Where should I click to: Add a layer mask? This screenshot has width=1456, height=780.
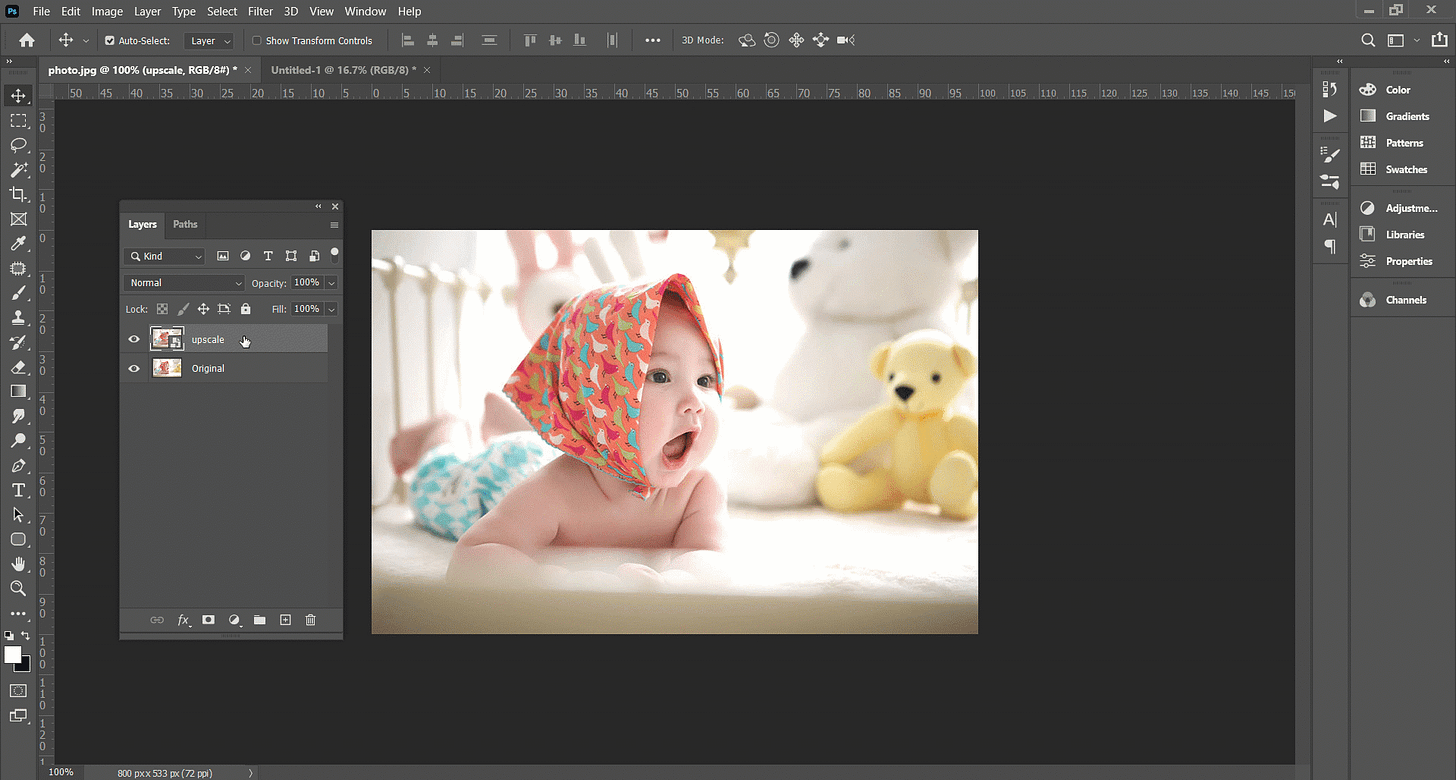pyautogui.click(x=208, y=620)
